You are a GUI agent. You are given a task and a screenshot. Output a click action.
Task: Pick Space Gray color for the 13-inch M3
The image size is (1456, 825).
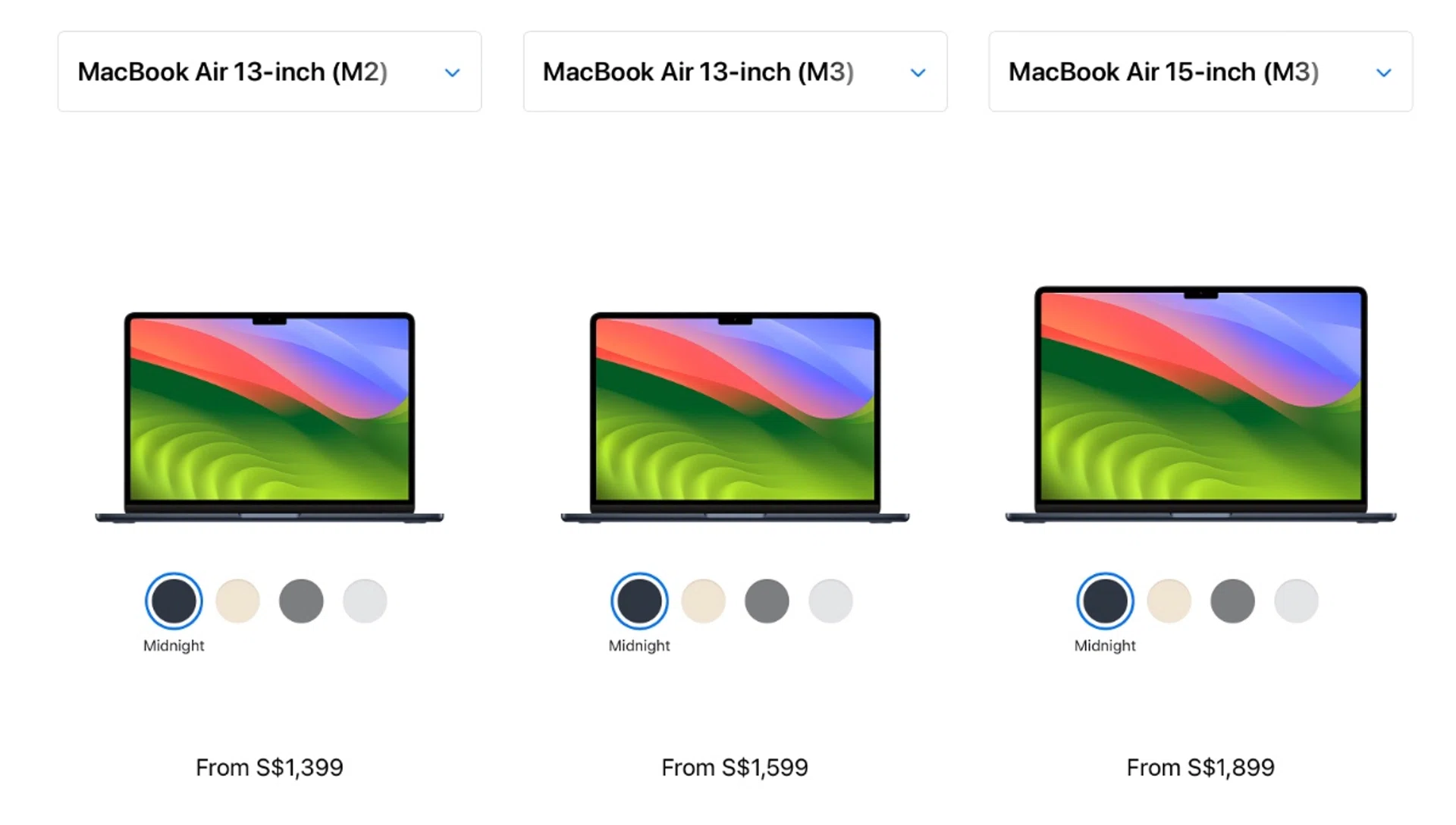pos(767,601)
